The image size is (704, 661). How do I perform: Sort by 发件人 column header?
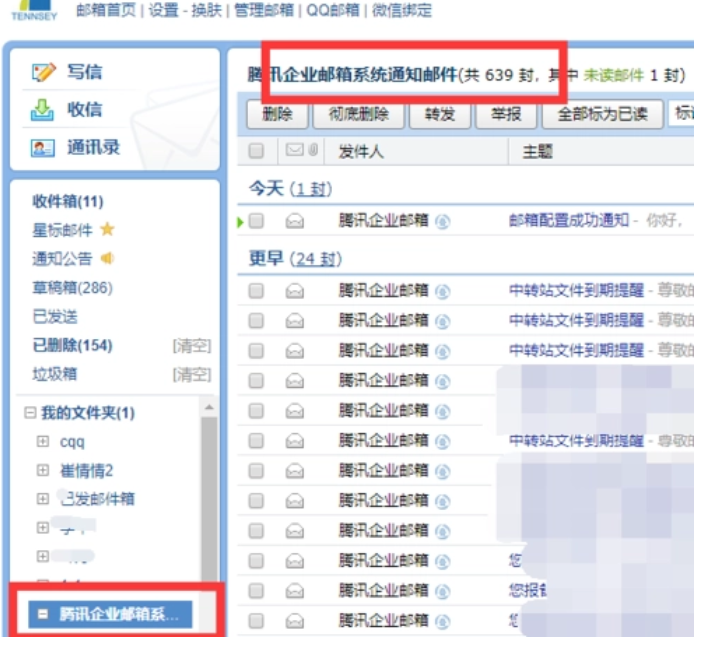361,151
